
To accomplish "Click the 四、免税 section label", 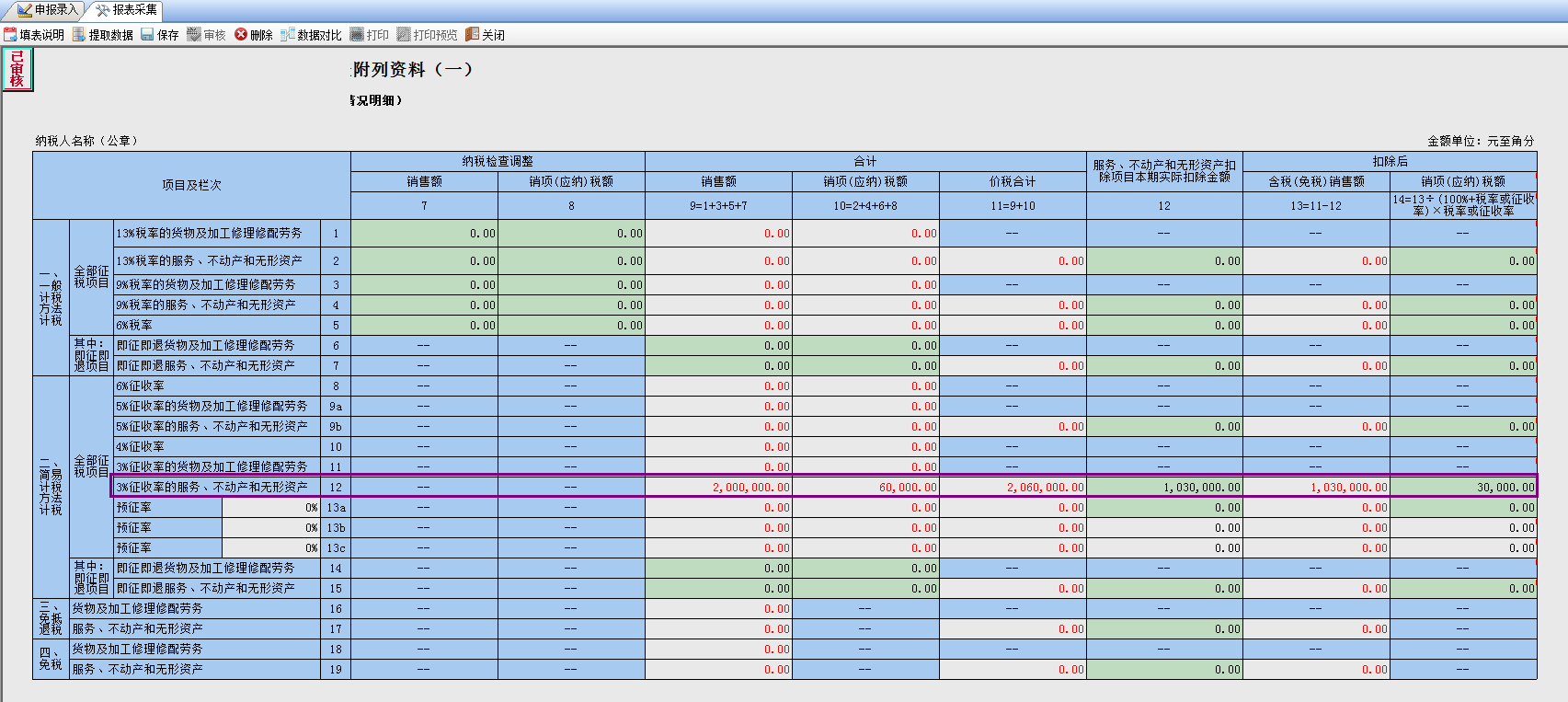I will click(51, 659).
